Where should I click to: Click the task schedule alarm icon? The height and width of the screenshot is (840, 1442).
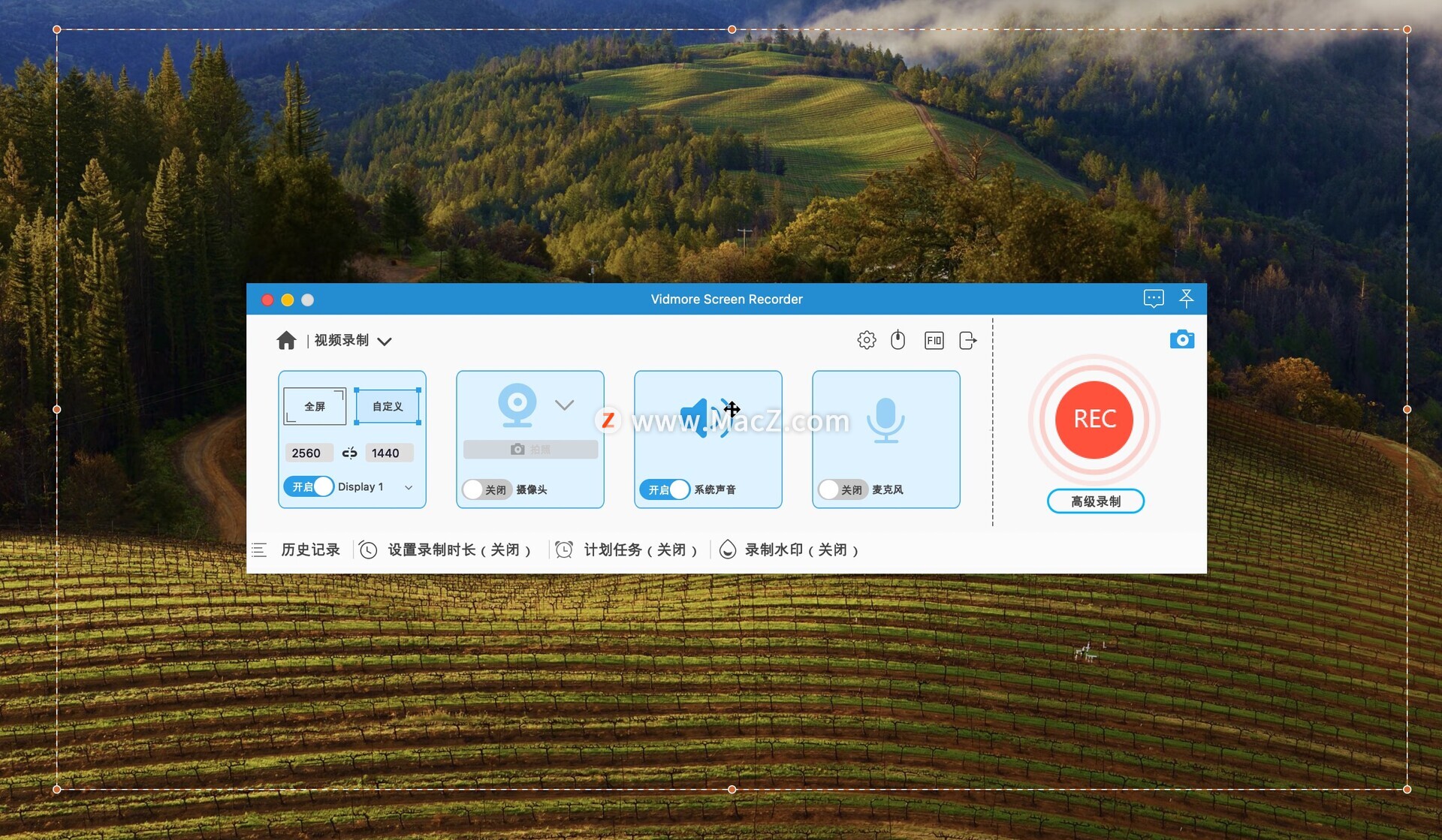[564, 550]
